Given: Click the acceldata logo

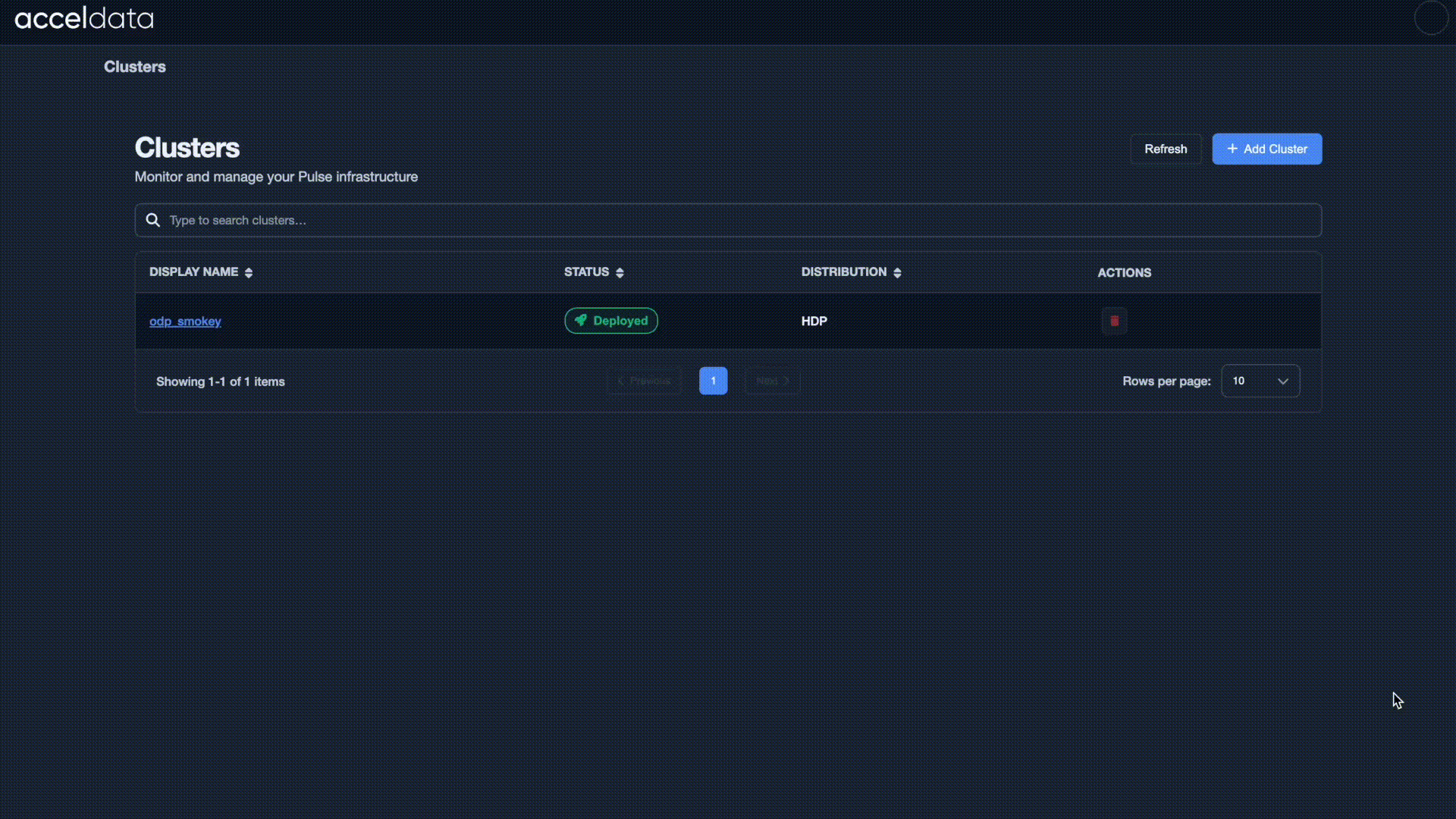Looking at the screenshot, I should pyautogui.click(x=84, y=18).
